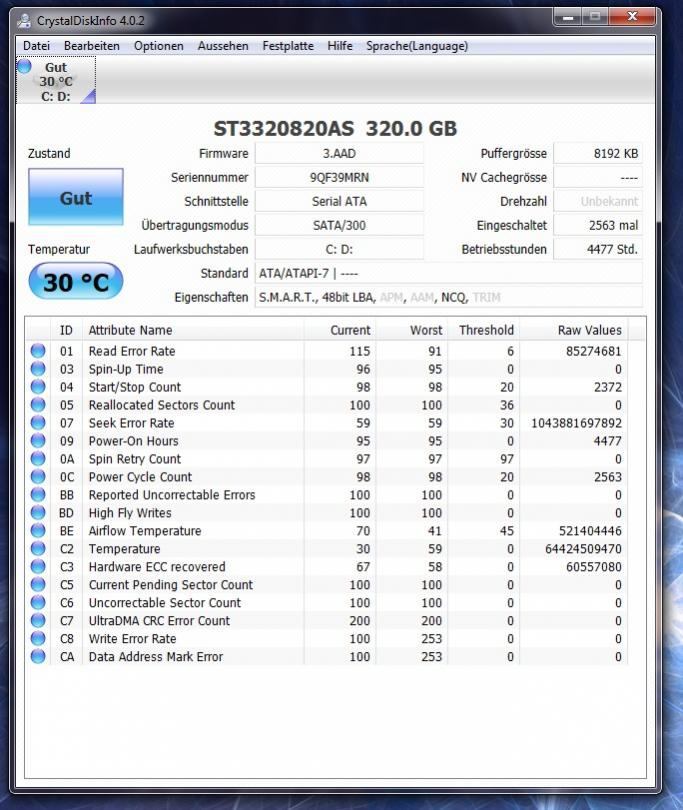Open the Sprache(Language) menu
Viewport: 683px width, 810px height.
click(x=417, y=46)
